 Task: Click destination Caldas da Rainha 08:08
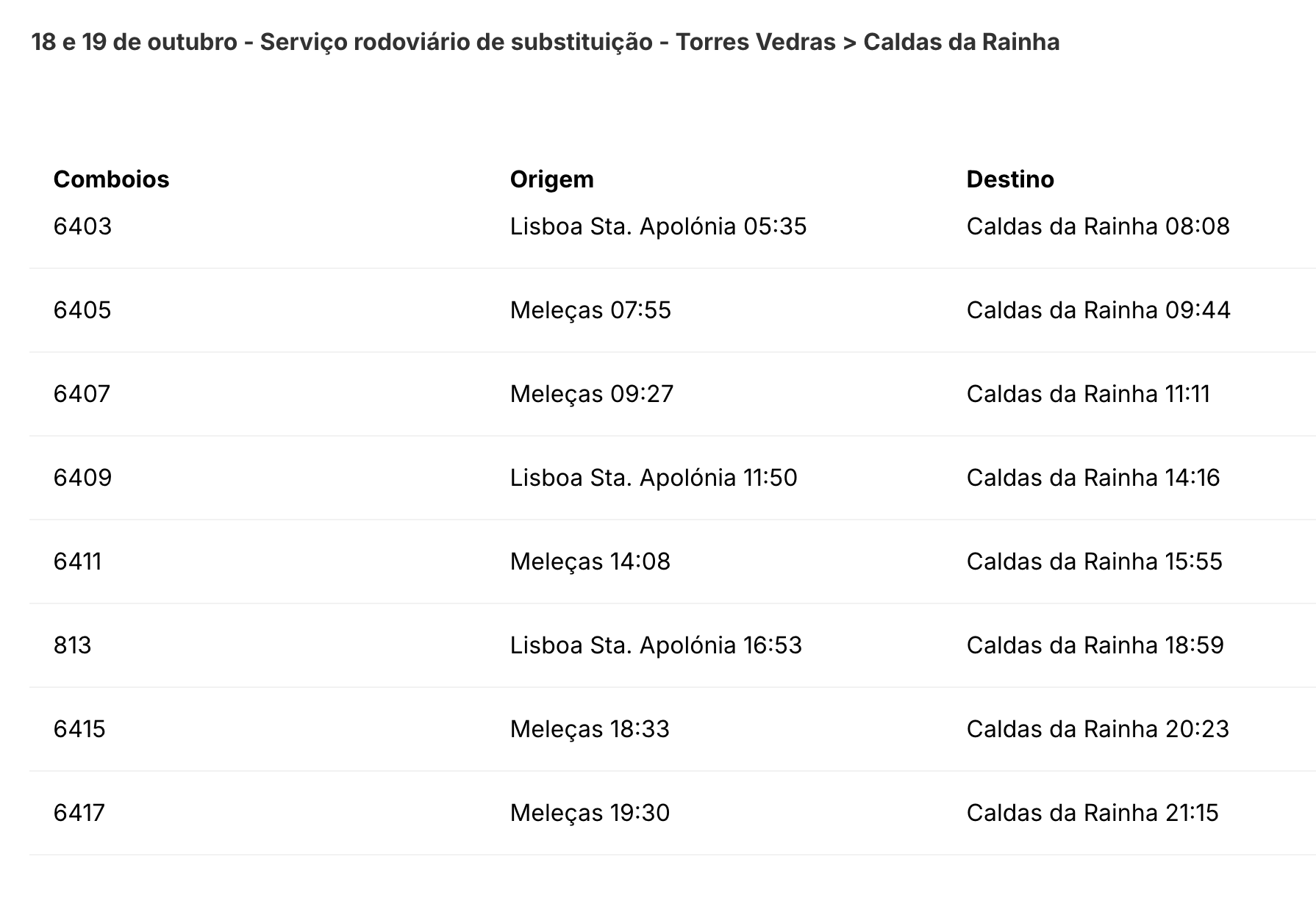[1098, 226]
